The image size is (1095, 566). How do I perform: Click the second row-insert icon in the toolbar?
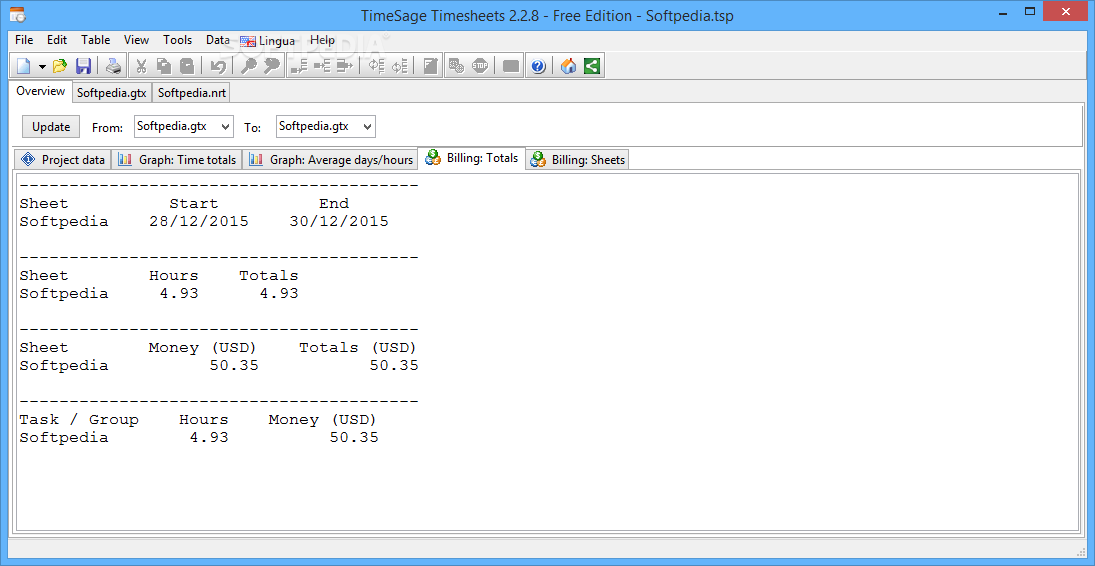pyautogui.click(x=322, y=66)
